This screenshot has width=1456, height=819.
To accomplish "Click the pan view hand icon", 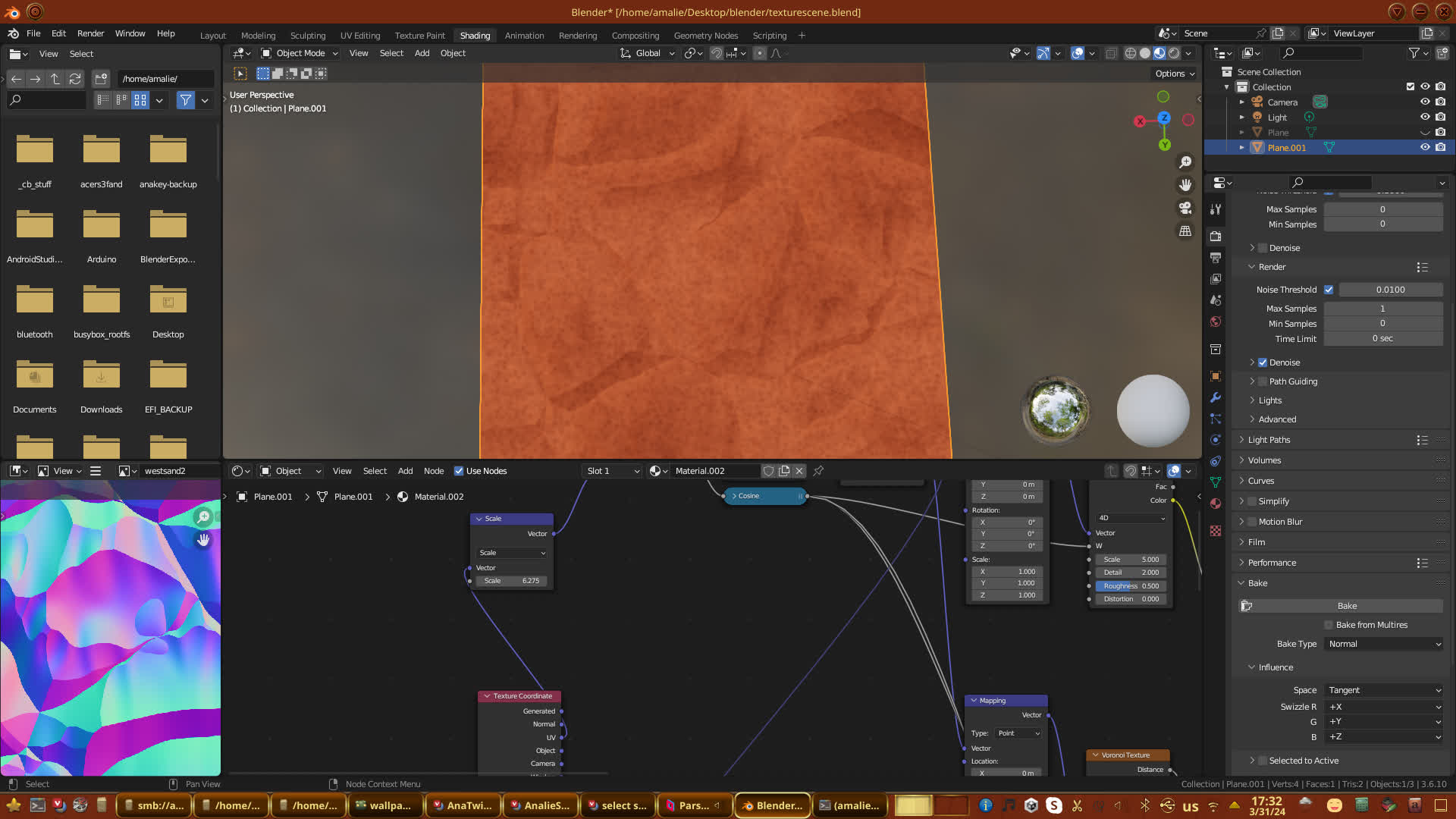I will (x=1185, y=185).
